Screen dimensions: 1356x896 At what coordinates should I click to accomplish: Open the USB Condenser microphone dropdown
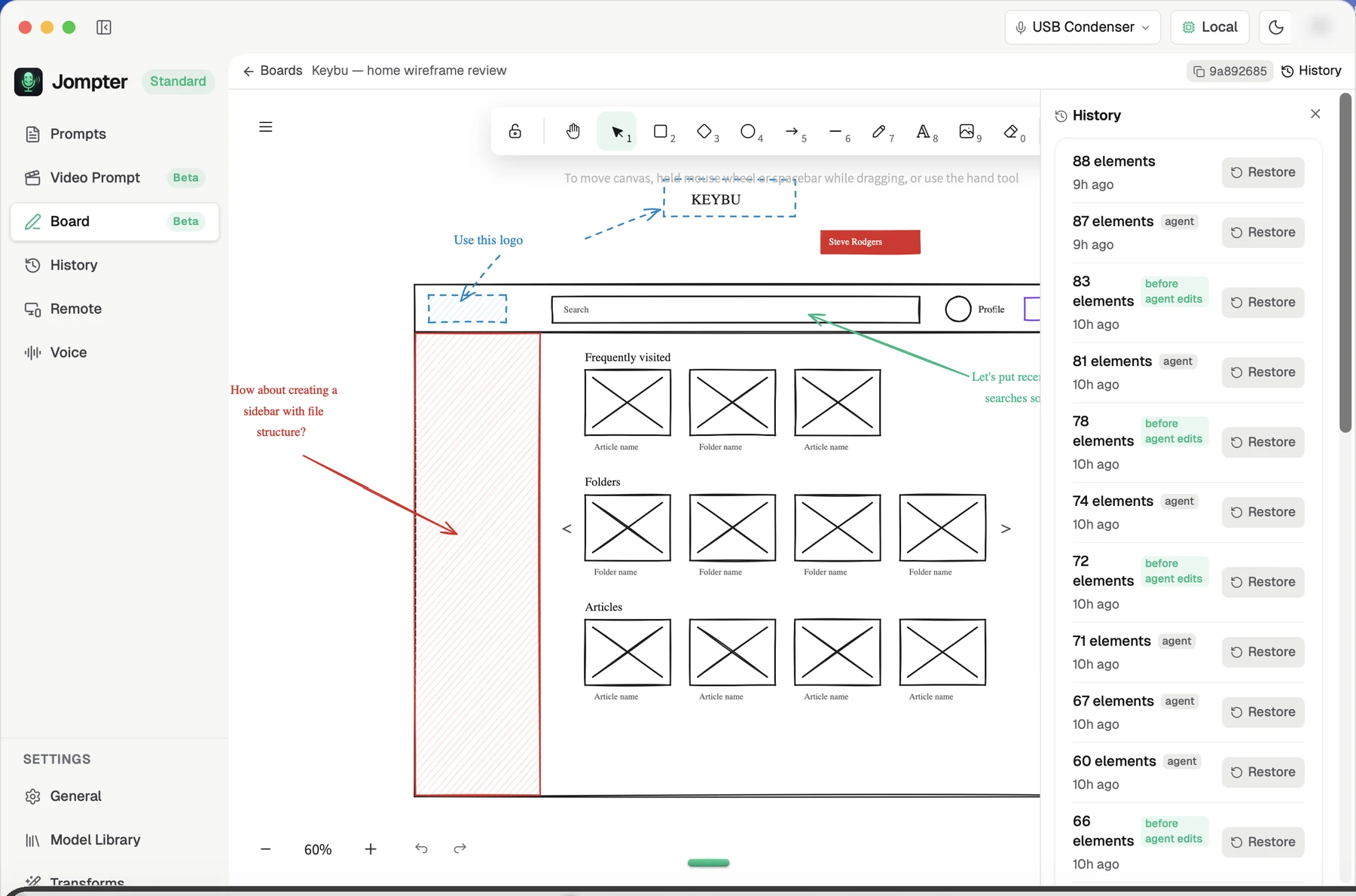(1083, 27)
